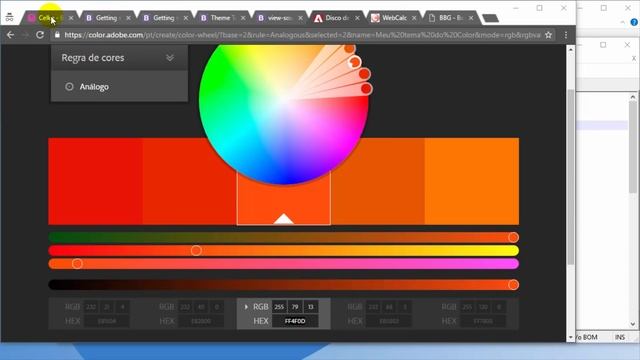This screenshot has height=360, width=640.
Task: Select the rightmost bright orange swatch
Action: tap(472, 181)
